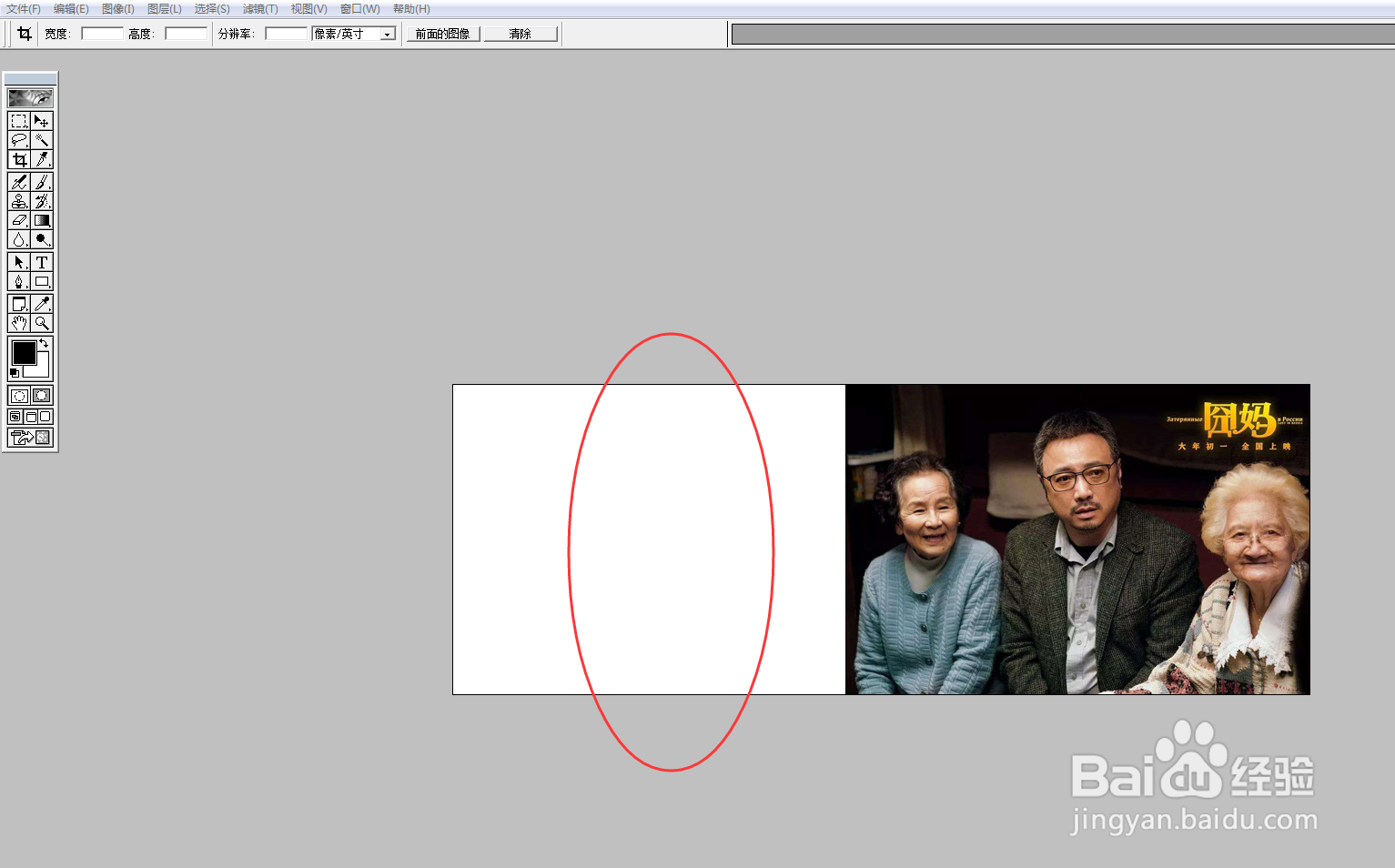Open the 图像(I) menu
Image resolution: width=1395 pixels, height=868 pixels.
[x=118, y=9]
